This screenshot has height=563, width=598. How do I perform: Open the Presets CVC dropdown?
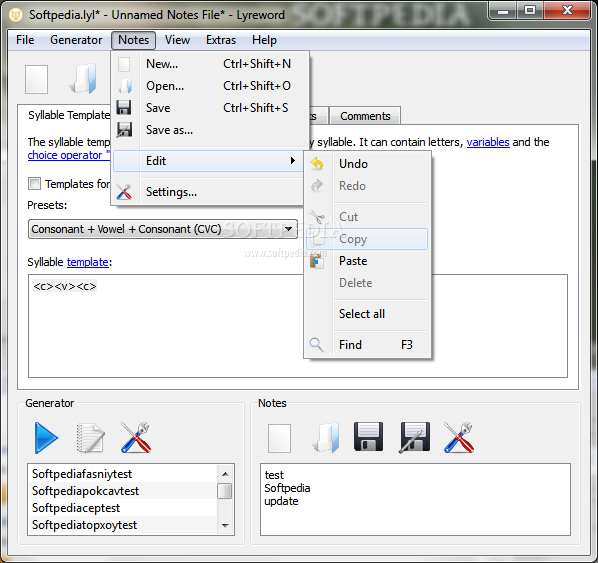[x=163, y=229]
